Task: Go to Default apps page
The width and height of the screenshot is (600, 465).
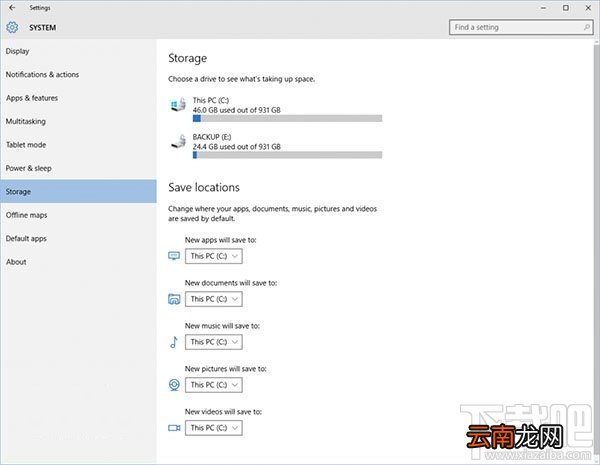Action: pyautogui.click(x=78, y=238)
